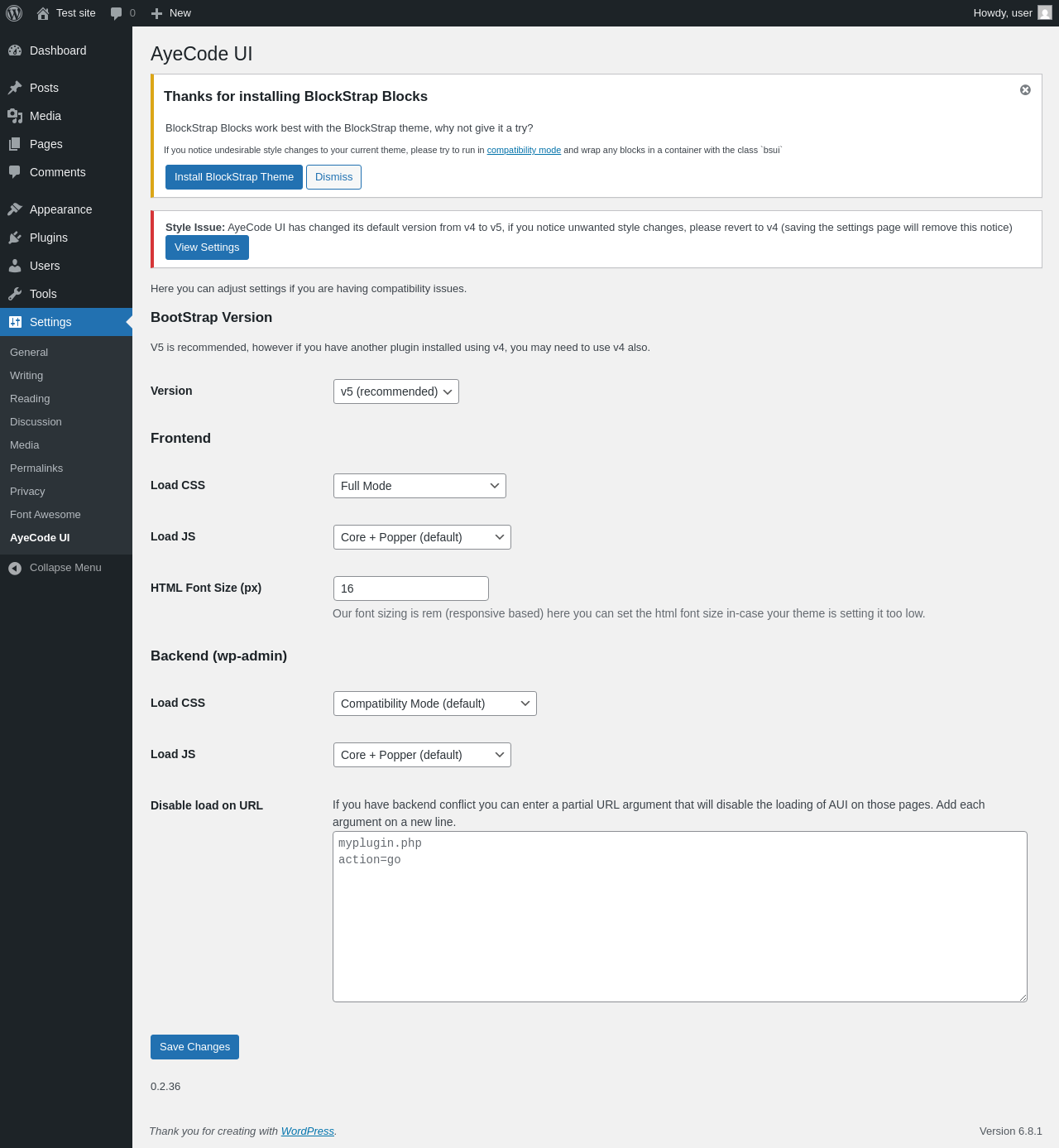Click the Disable load on URL textarea
This screenshot has width=1059, height=1148.
click(680, 917)
